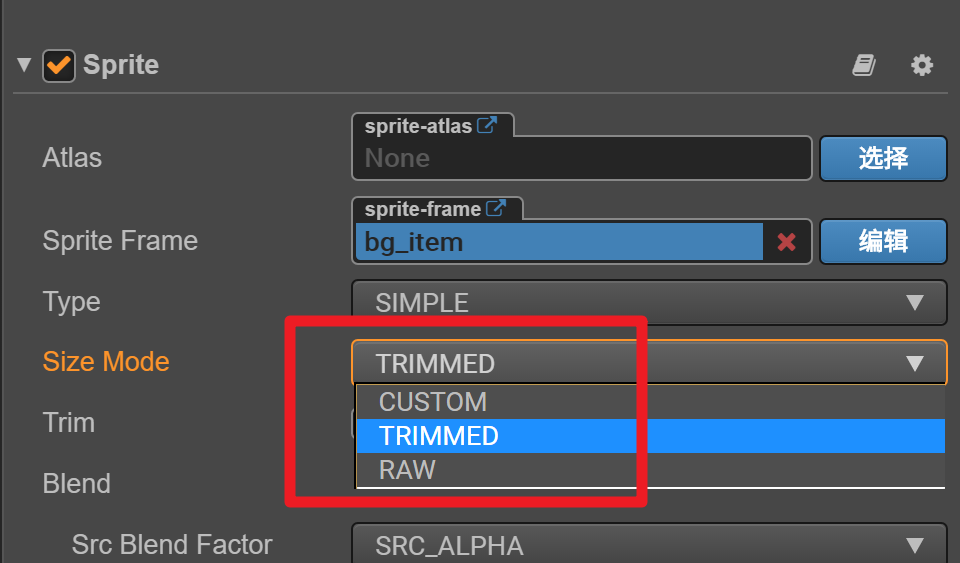Select the highlighted TRIMMED list option
The height and width of the screenshot is (563, 960).
coord(439,436)
